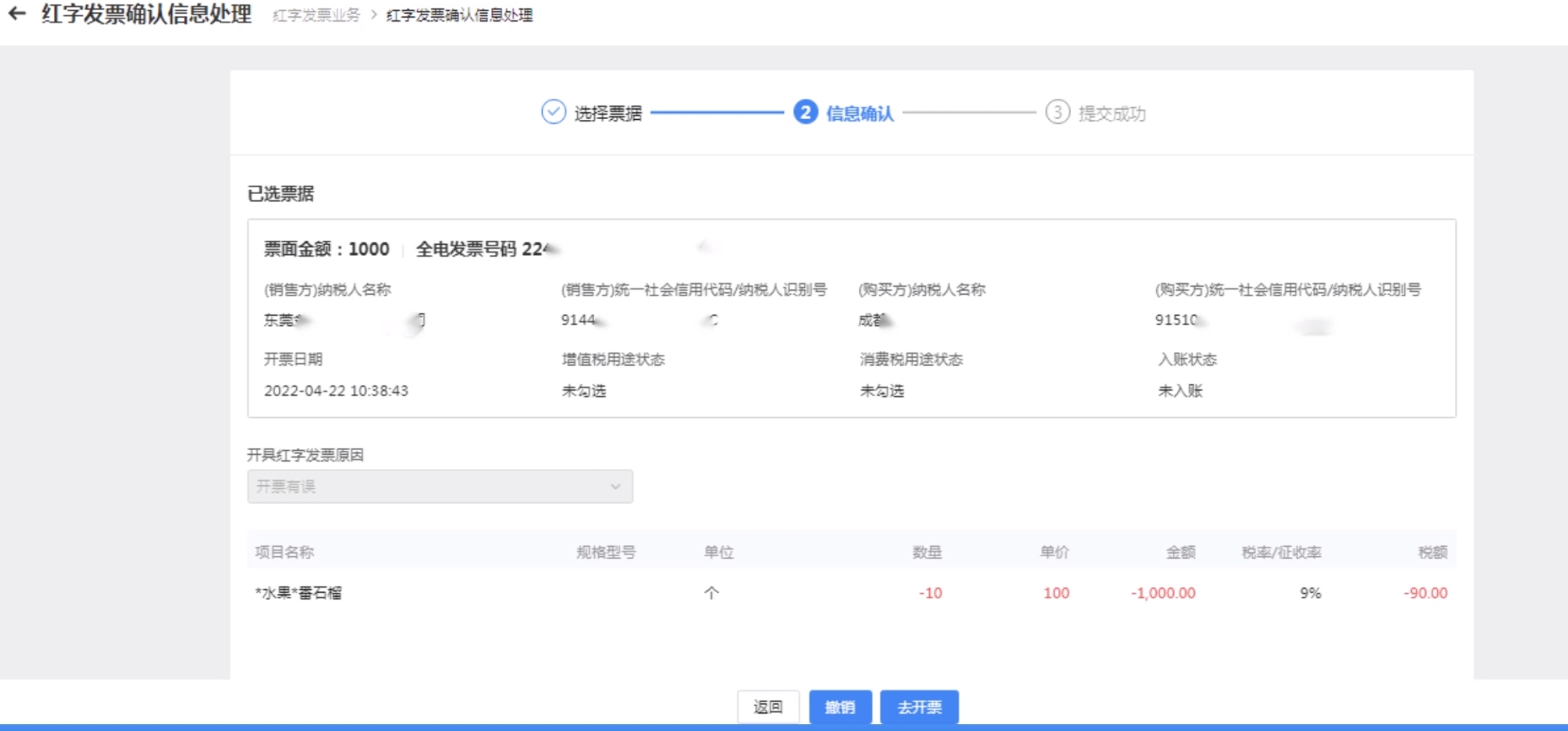This screenshot has width=1568, height=731.
Task: Open the 开具红字发票原因 dropdown
Action: click(440, 486)
